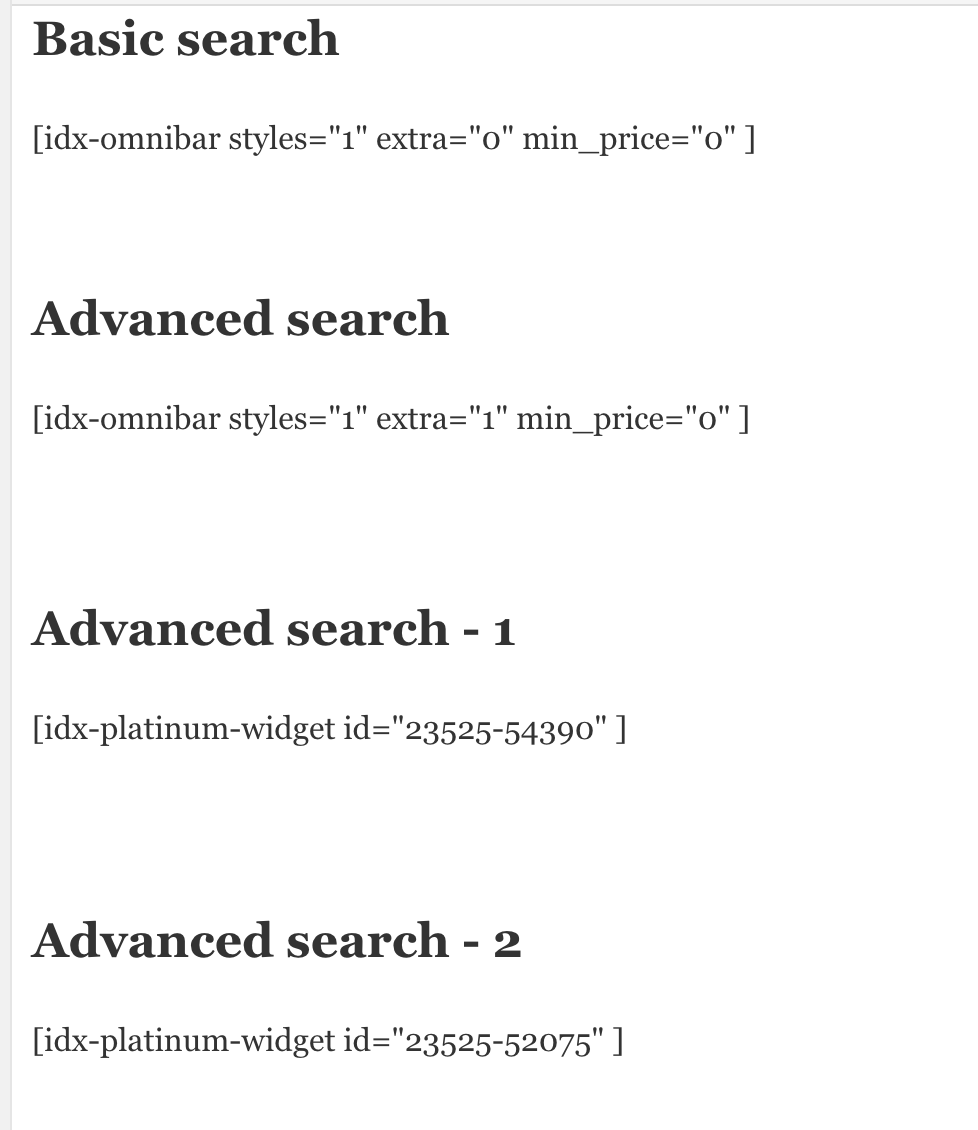978x1130 pixels.
Task: Click the numeral 1 in the third heading
Action: 504,631
